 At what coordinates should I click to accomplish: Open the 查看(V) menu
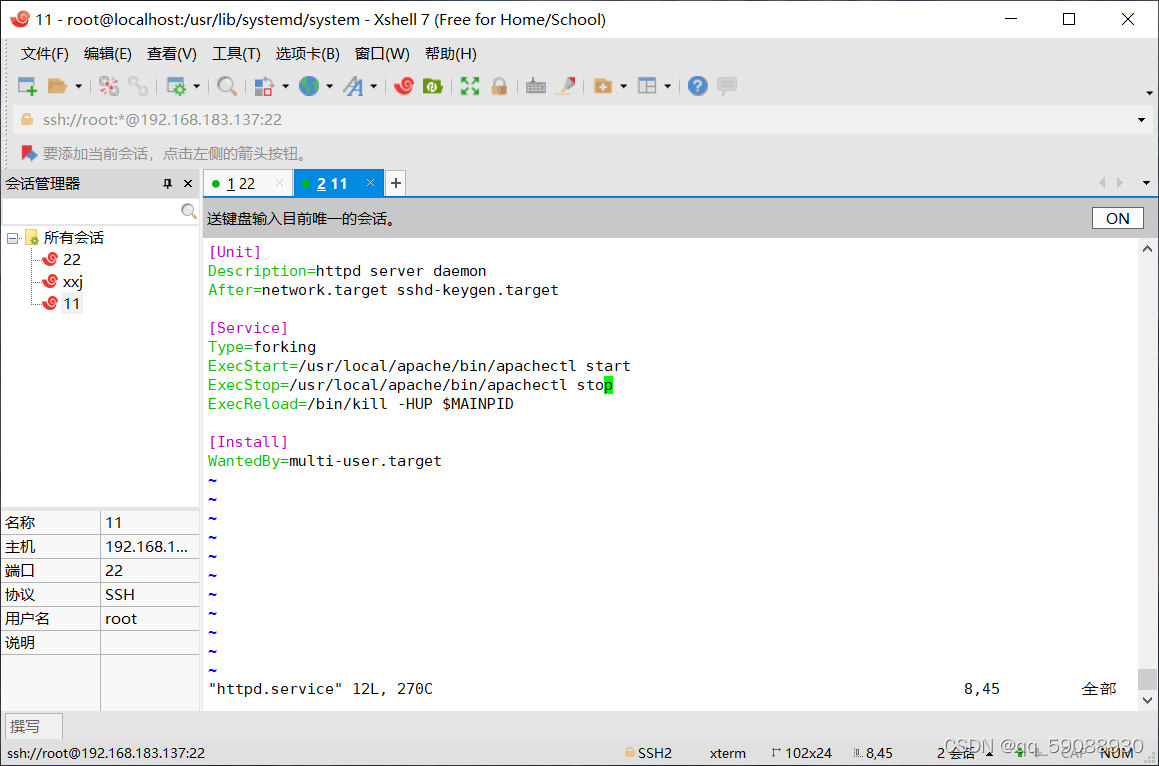coord(171,54)
